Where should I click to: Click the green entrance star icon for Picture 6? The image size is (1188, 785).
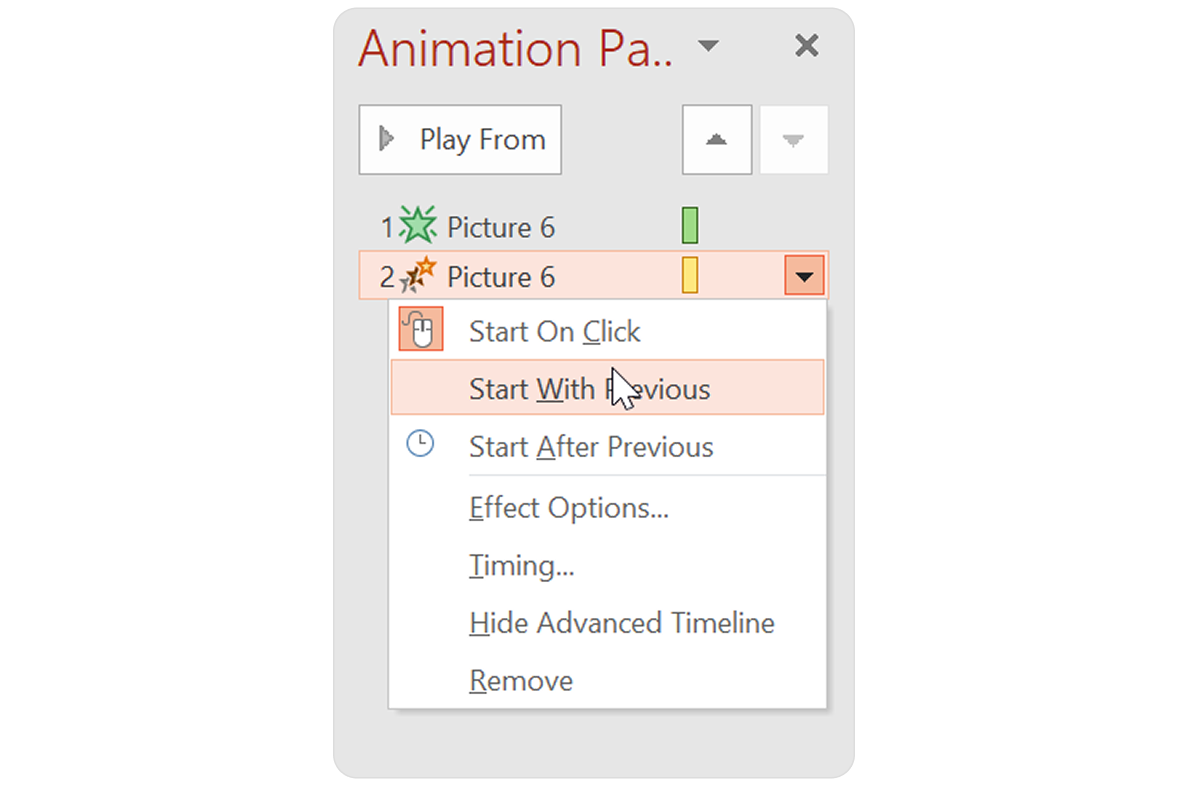pyautogui.click(x=417, y=224)
